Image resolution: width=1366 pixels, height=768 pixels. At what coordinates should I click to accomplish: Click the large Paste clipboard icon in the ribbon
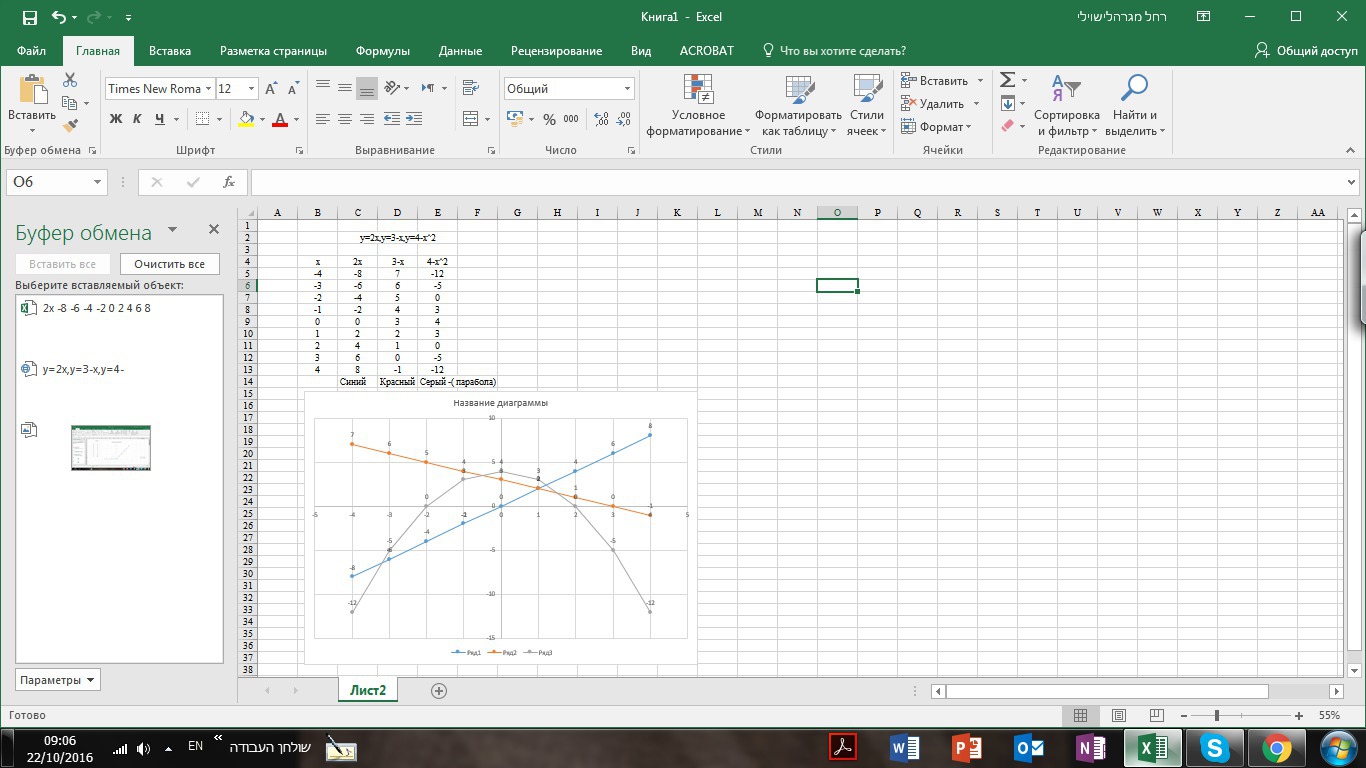click(x=32, y=90)
